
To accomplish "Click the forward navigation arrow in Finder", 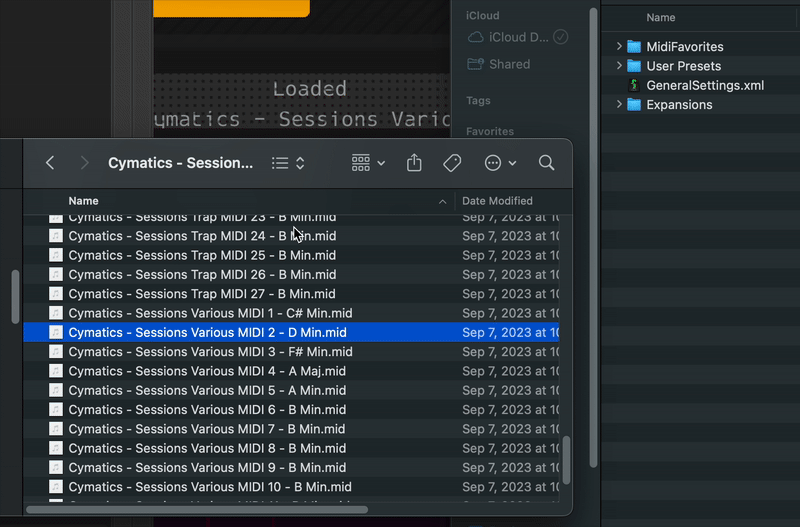I will (x=84, y=163).
